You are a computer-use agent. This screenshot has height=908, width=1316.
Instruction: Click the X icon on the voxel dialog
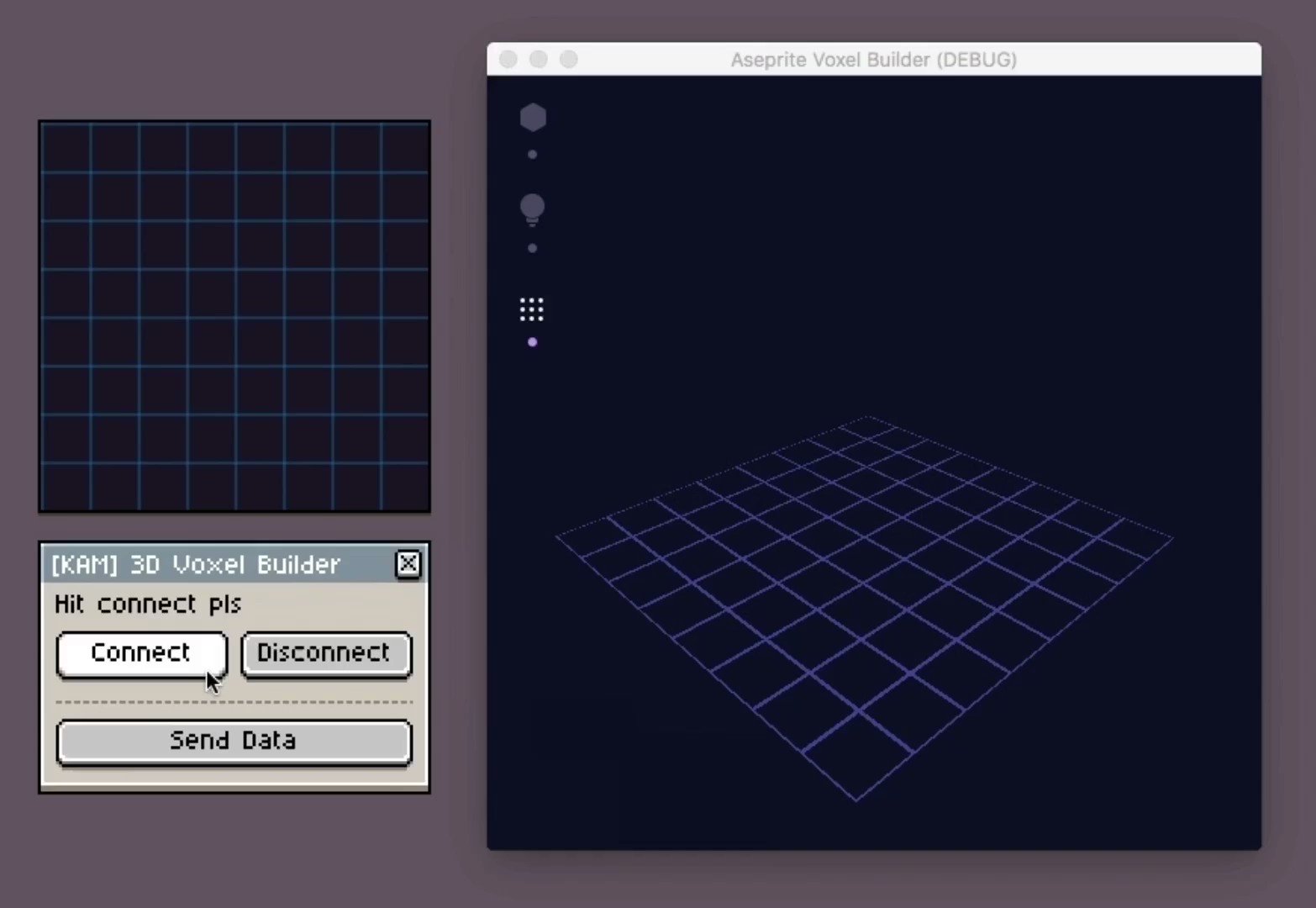pos(408,563)
